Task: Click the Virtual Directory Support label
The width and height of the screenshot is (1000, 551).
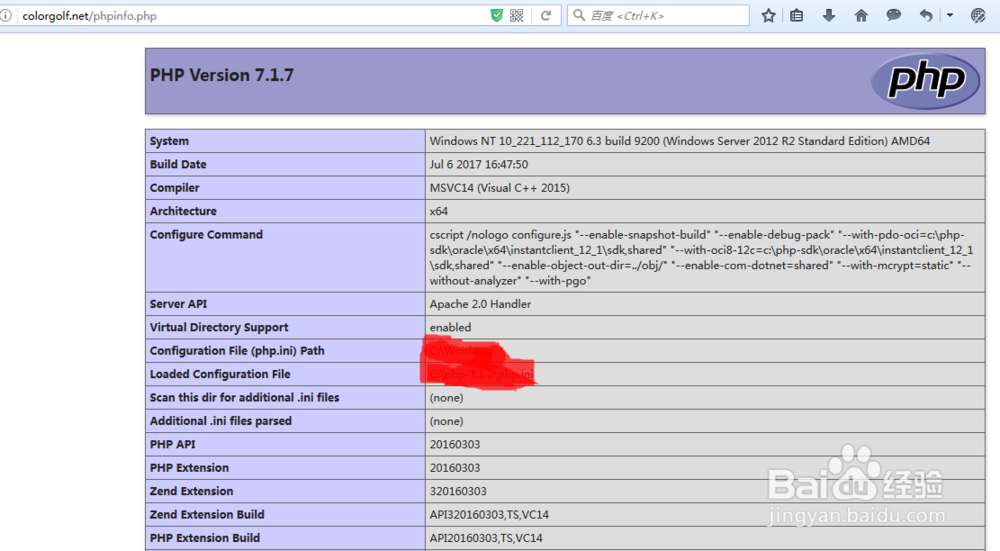Action: coord(219,328)
